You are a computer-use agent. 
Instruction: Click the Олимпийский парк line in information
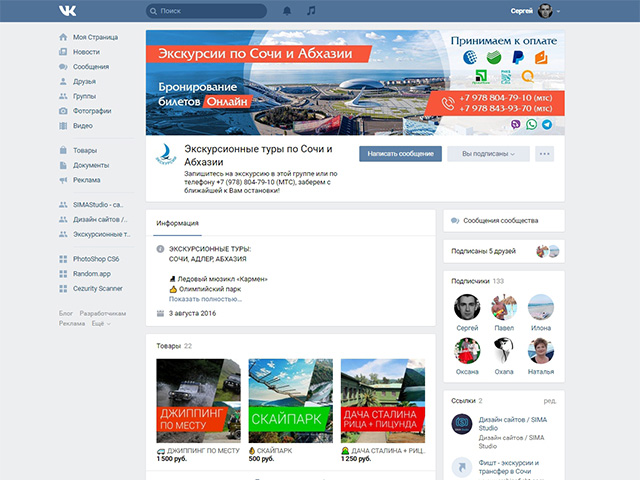pyautogui.click(x=205, y=289)
